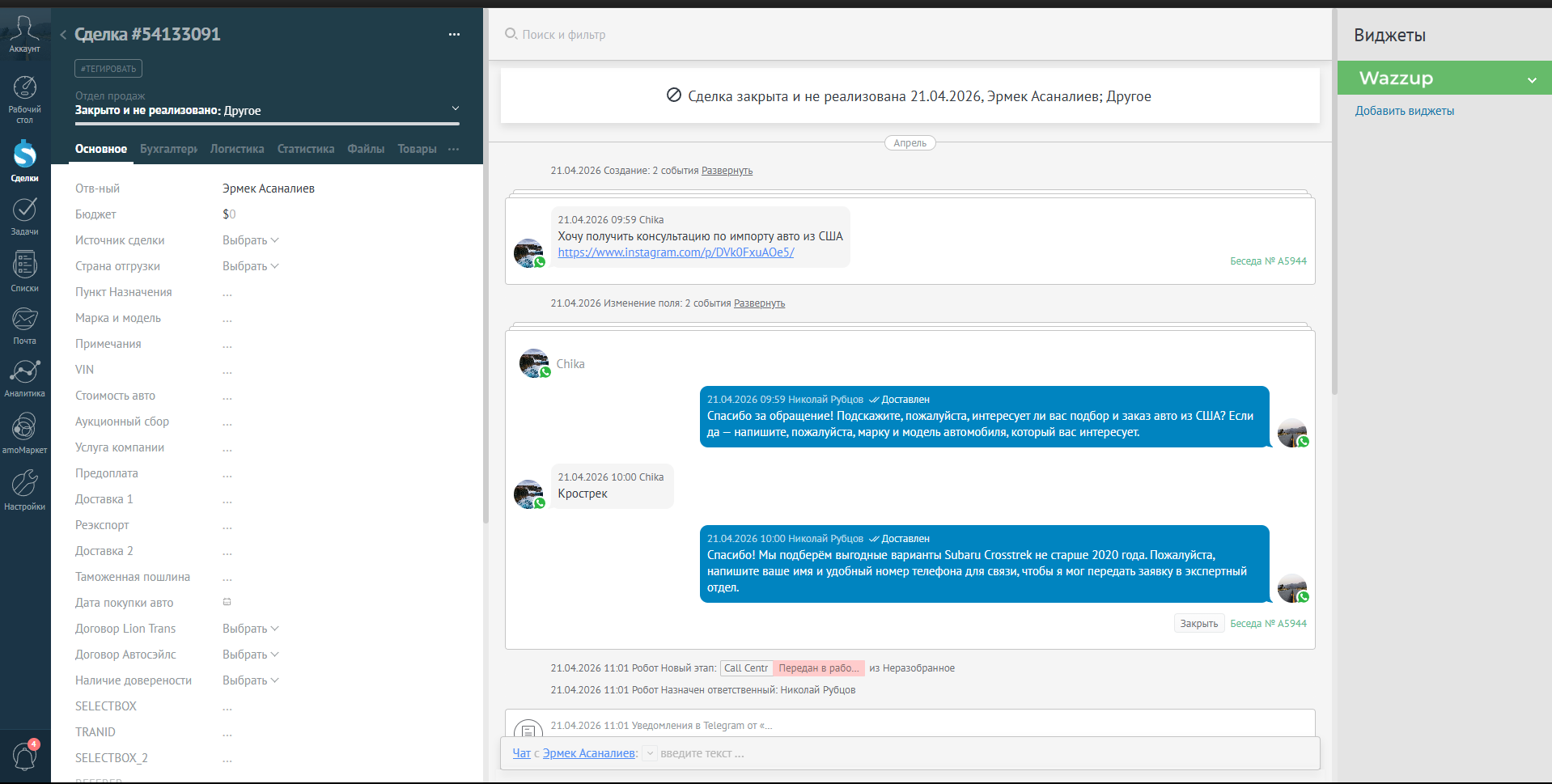1552x784 pixels.
Task: Open the Задачи section
Action: 24,216
